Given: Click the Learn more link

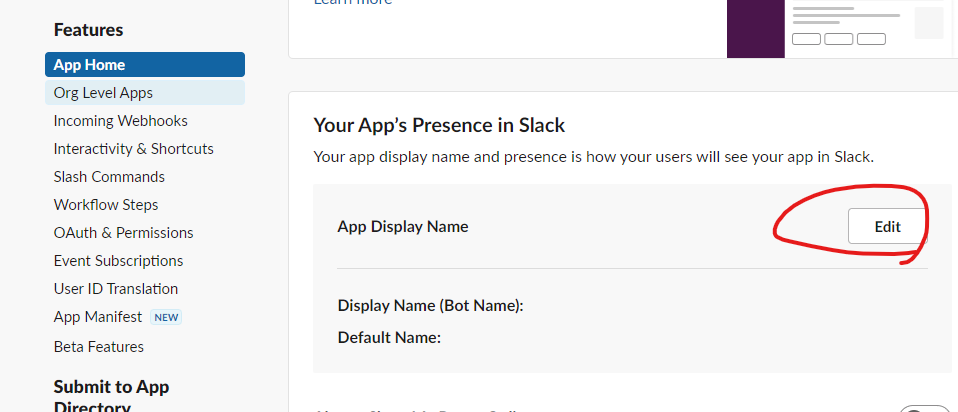Looking at the screenshot, I should [353, 2].
